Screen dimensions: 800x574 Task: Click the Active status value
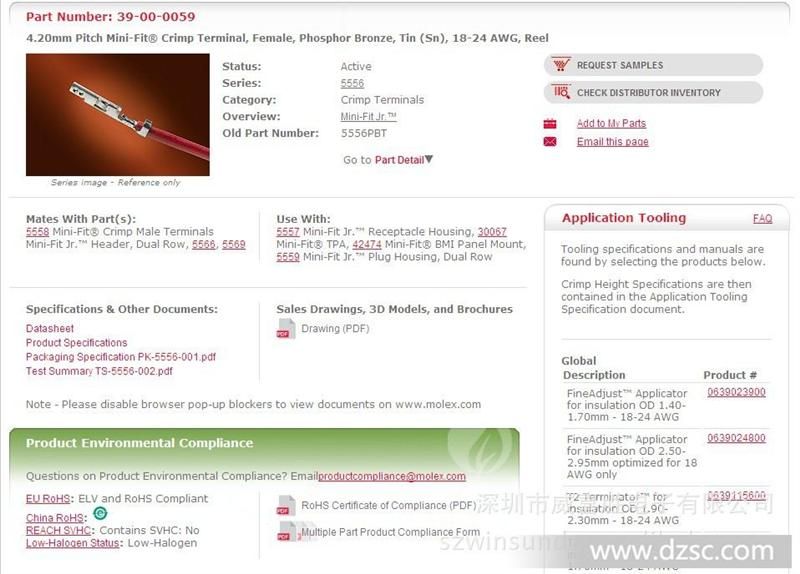pos(356,67)
